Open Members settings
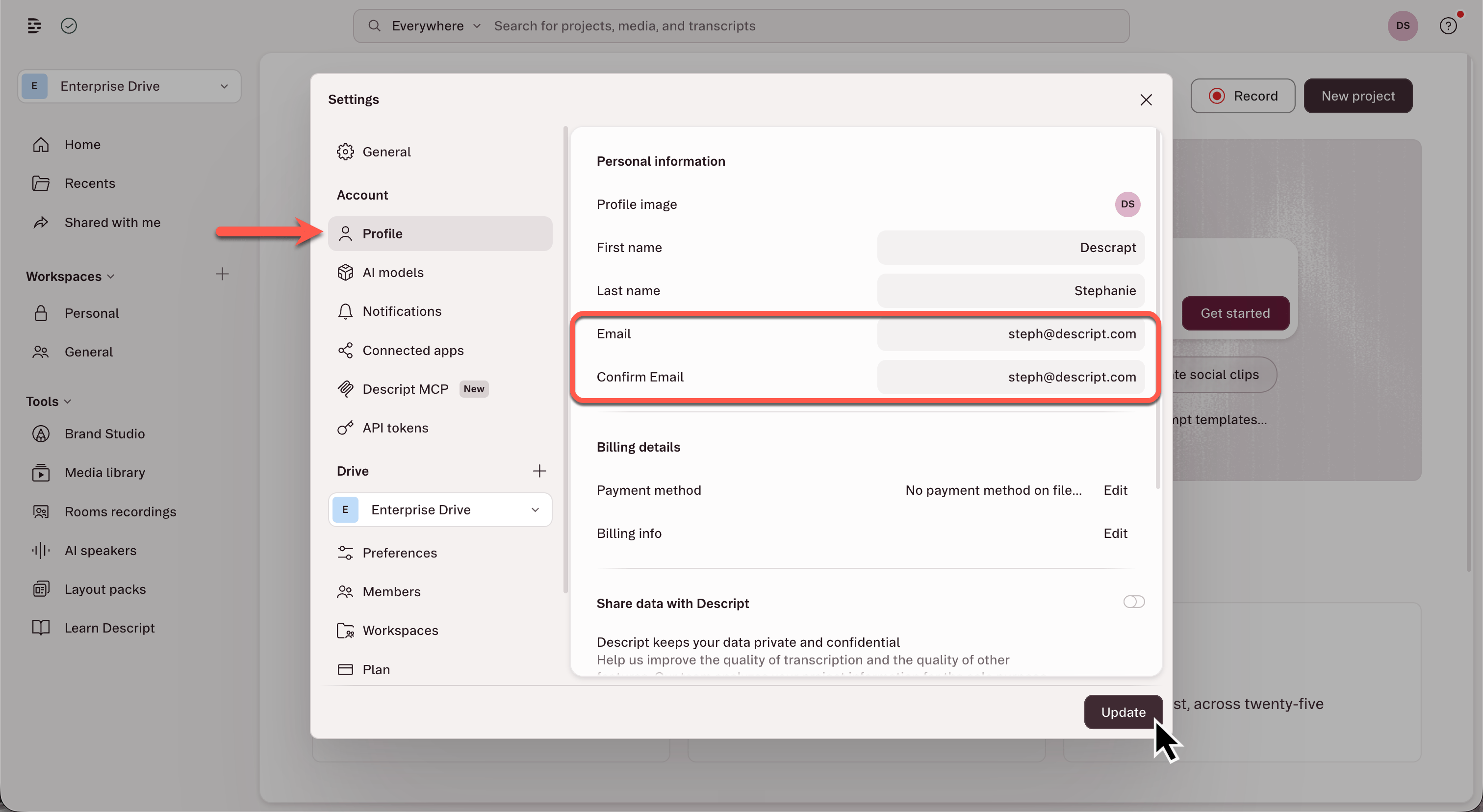This screenshot has width=1483, height=812. [x=440, y=591]
